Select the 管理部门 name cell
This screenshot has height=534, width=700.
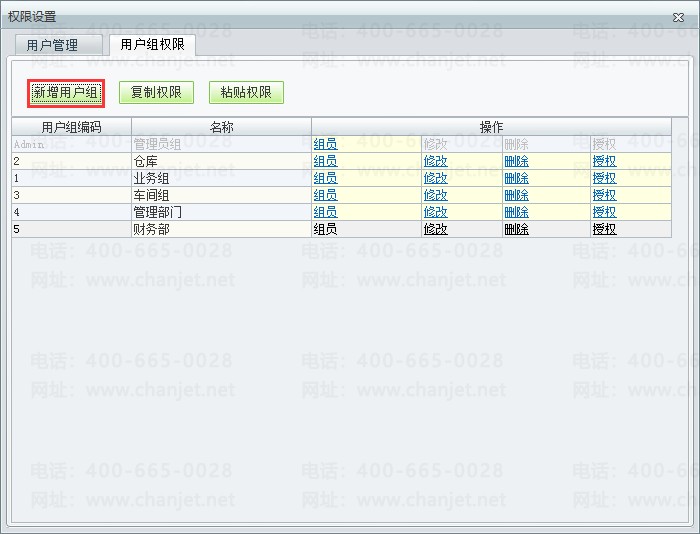[221, 212]
